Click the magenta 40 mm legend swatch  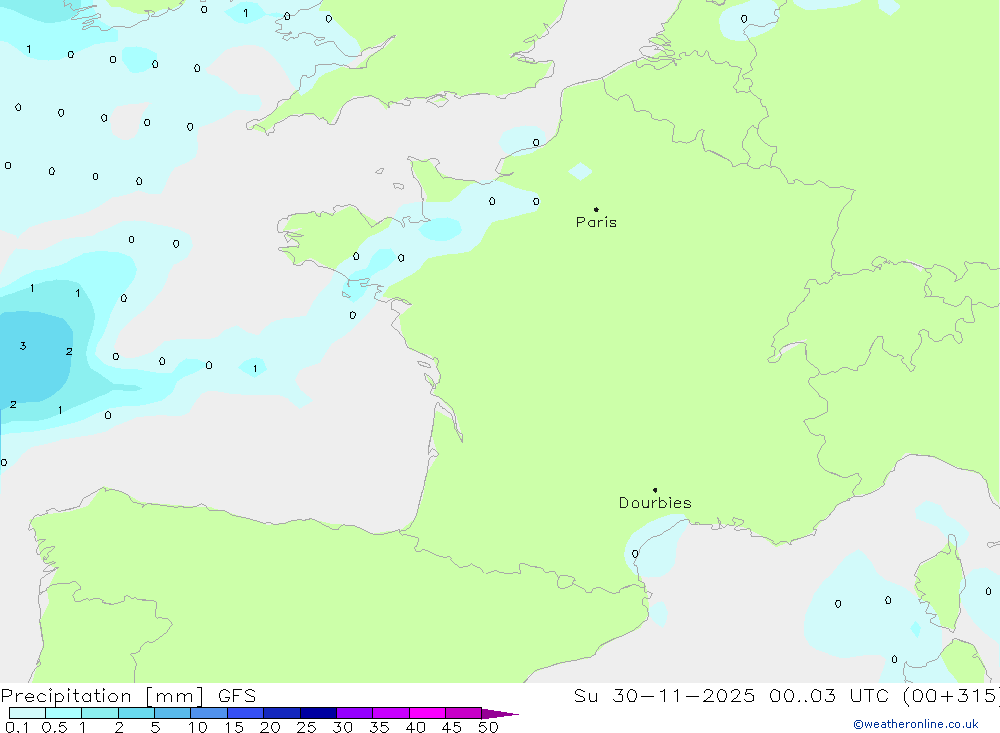[427, 713]
